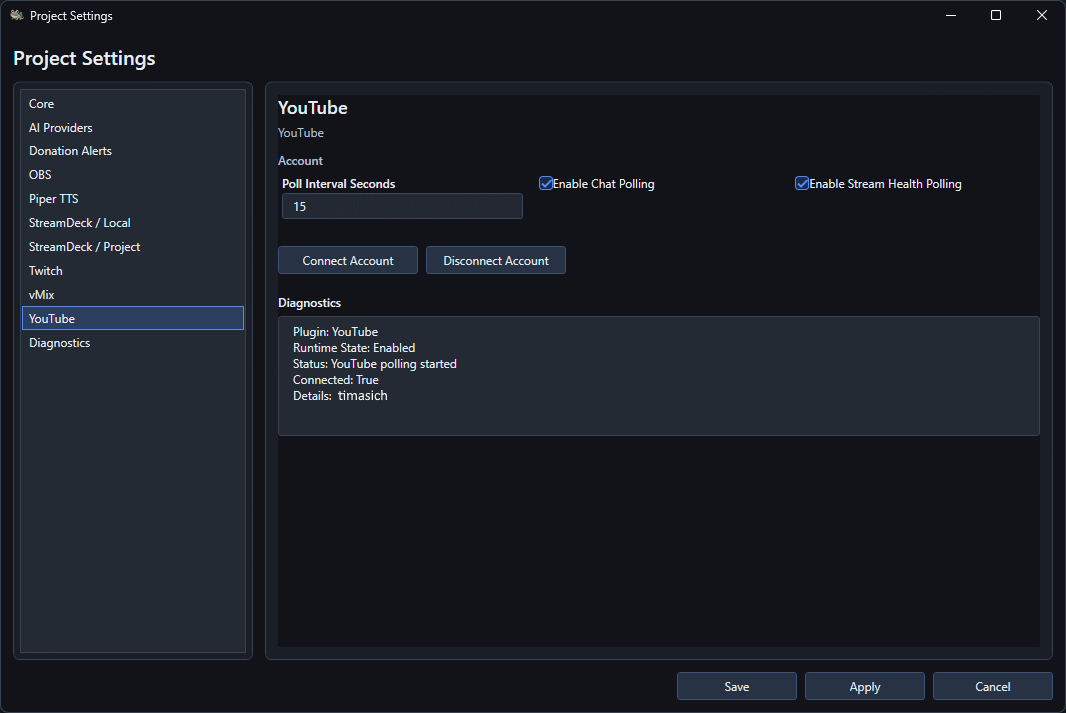Click Disconnect Account button
The height and width of the screenshot is (713, 1066).
pyautogui.click(x=496, y=260)
